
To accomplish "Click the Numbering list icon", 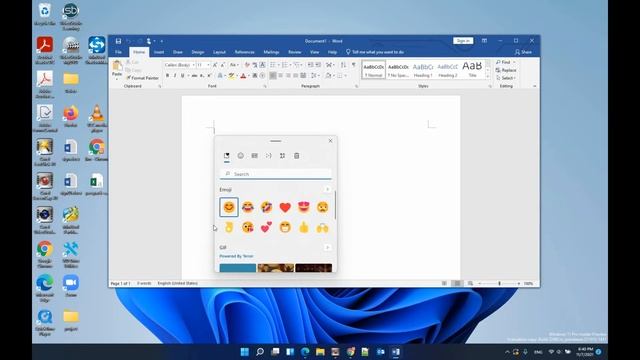I will click(x=286, y=65).
